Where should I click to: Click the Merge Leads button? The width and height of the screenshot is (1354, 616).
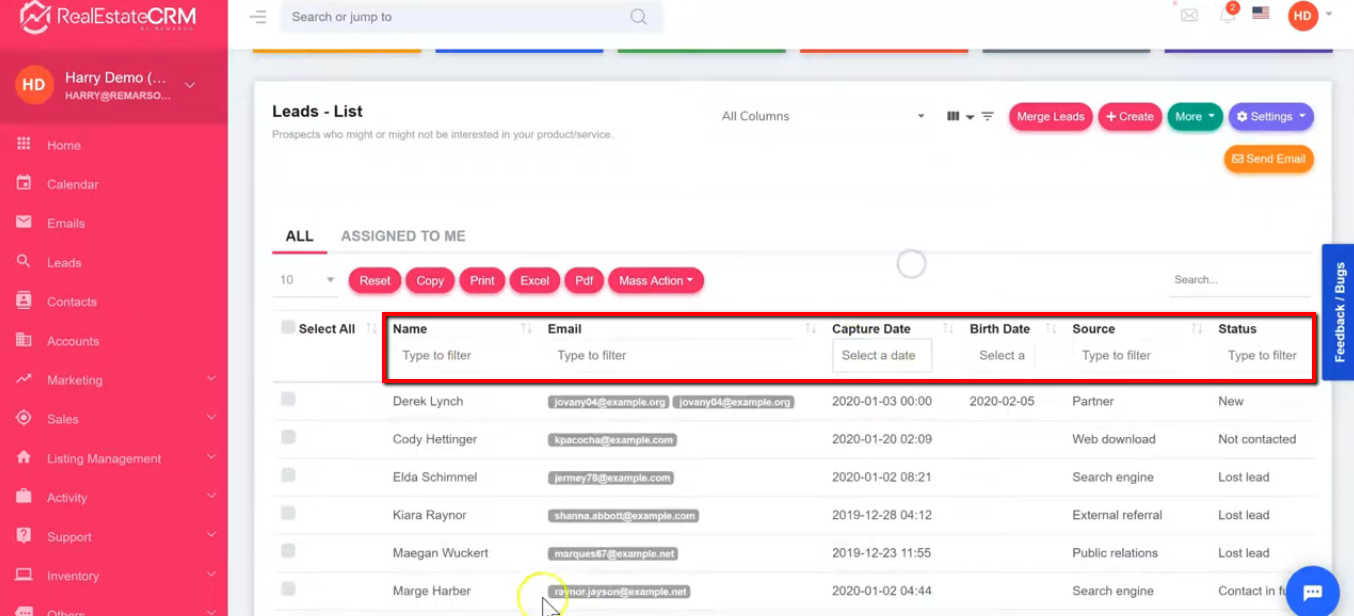click(x=1050, y=117)
